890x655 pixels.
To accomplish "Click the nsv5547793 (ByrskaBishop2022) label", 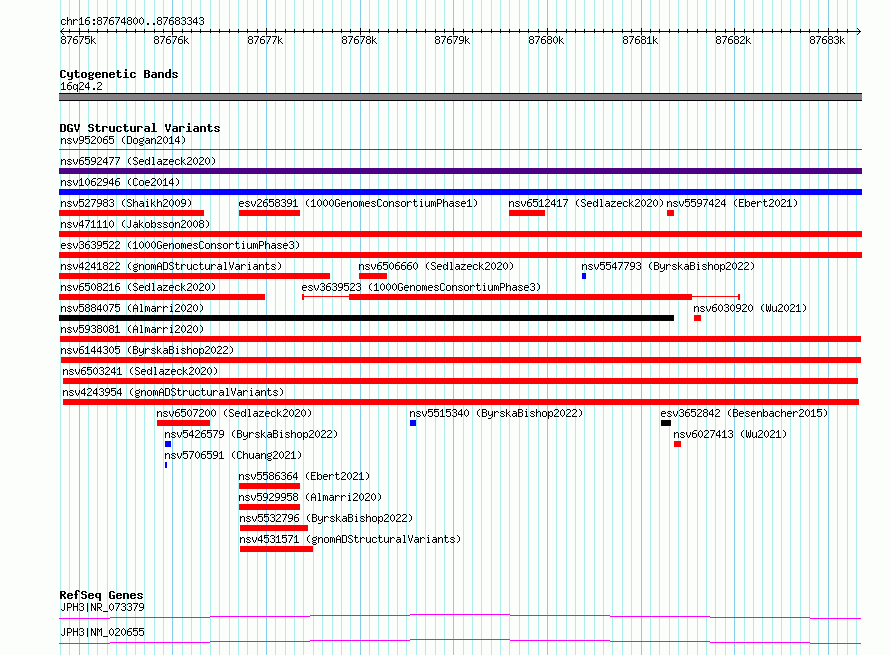I will [668, 266].
